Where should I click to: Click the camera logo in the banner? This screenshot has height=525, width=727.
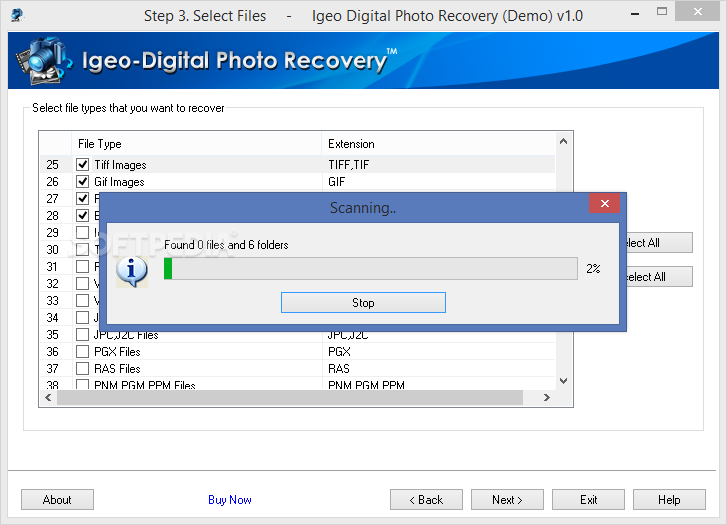(44, 61)
